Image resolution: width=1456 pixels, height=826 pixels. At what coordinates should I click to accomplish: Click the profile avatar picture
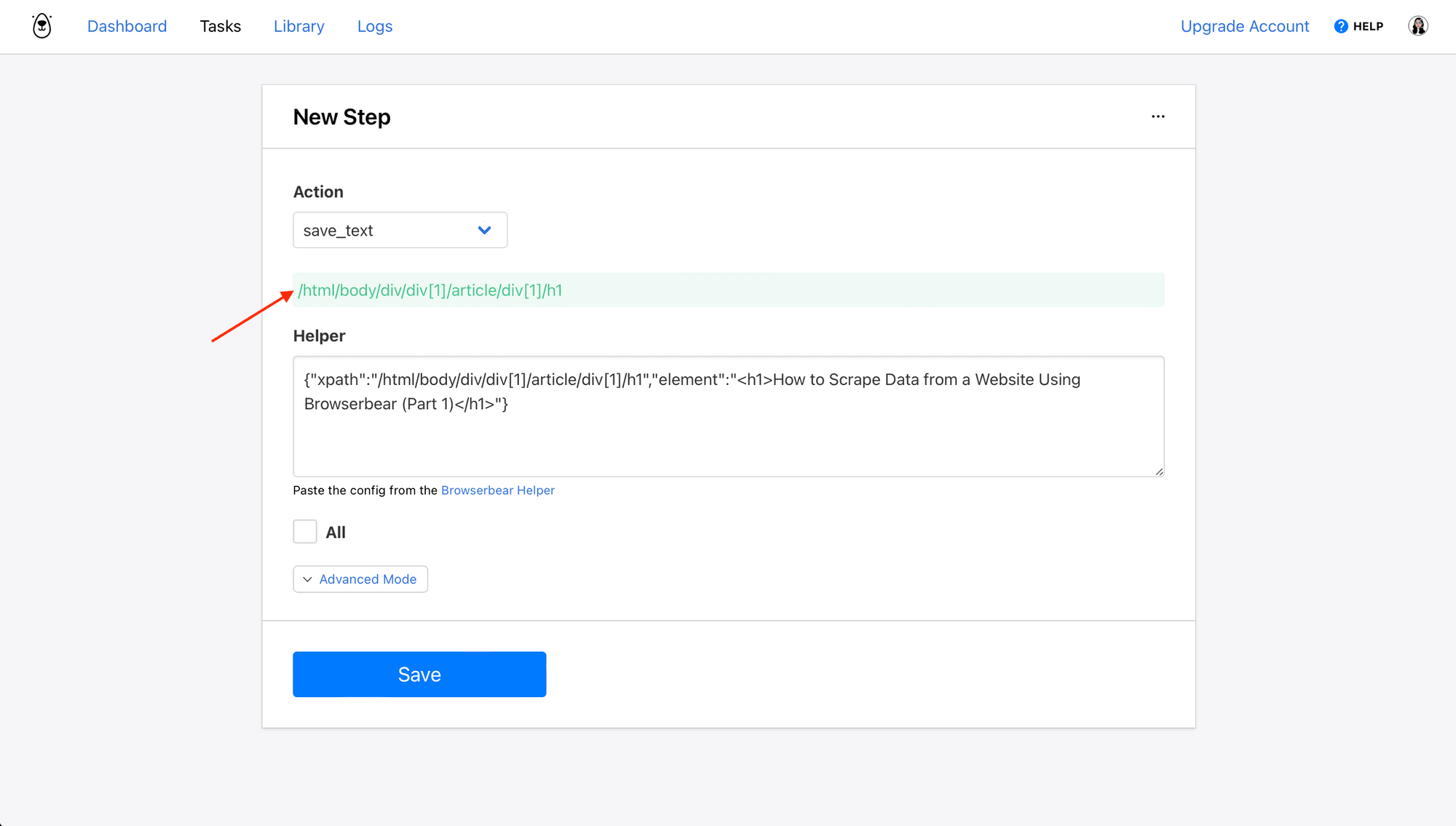(1418, 25)
